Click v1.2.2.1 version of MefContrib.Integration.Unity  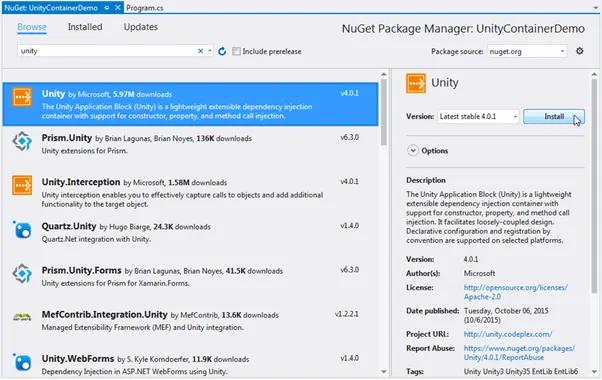[x=347, y=314]
